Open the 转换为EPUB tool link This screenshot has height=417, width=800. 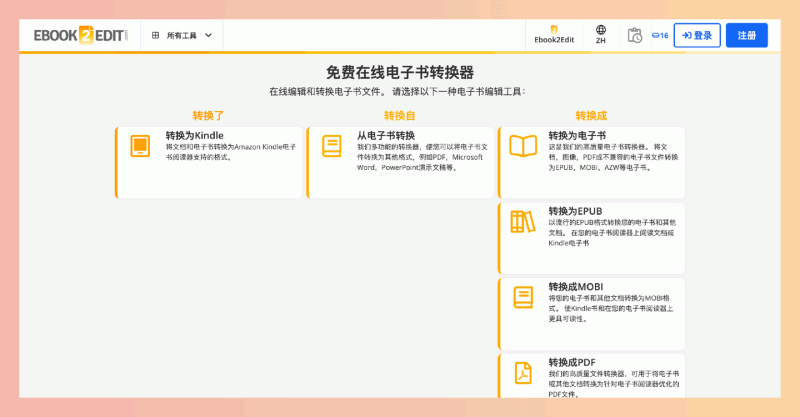575,211
